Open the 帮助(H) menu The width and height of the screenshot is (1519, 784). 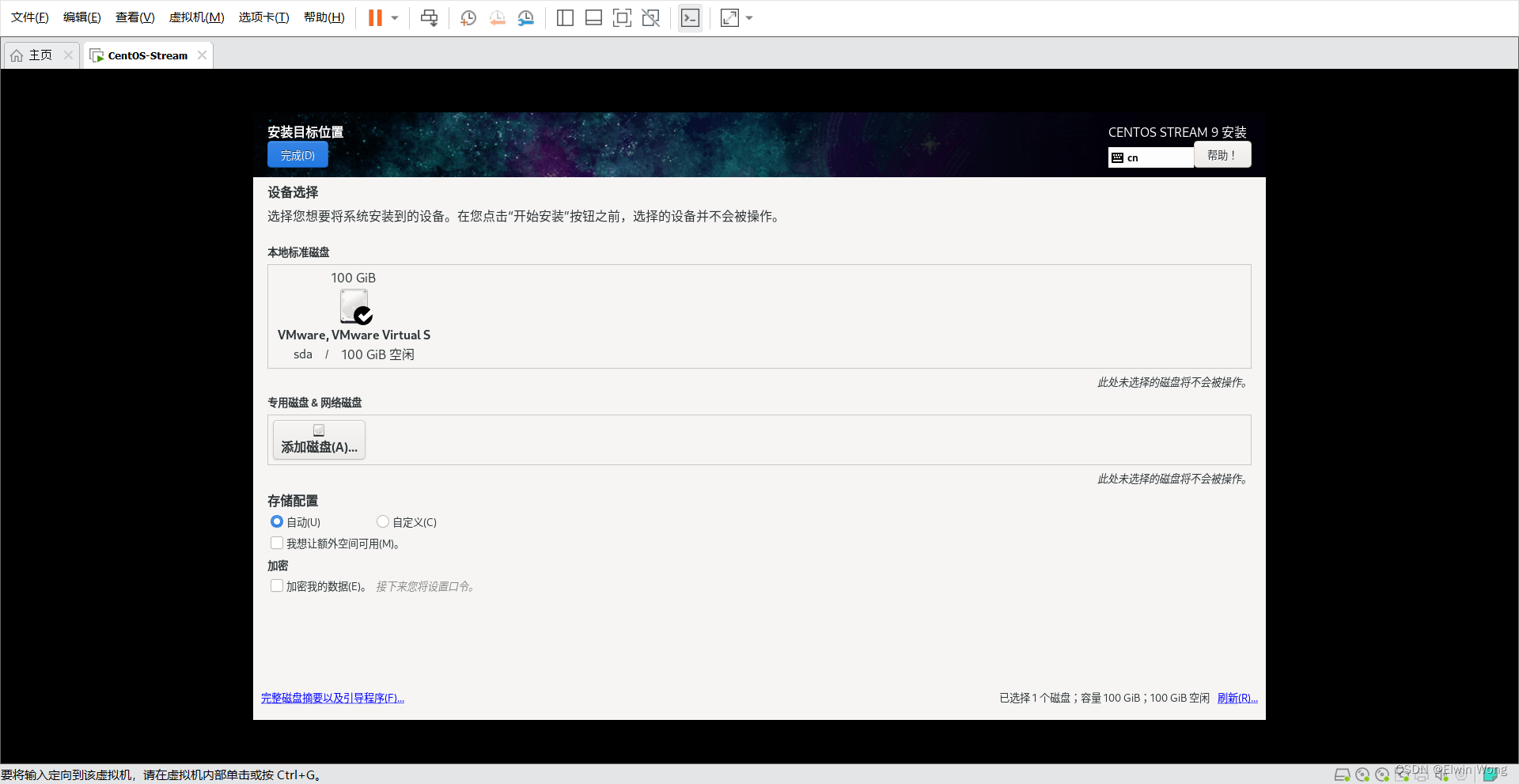coord(324,17)
